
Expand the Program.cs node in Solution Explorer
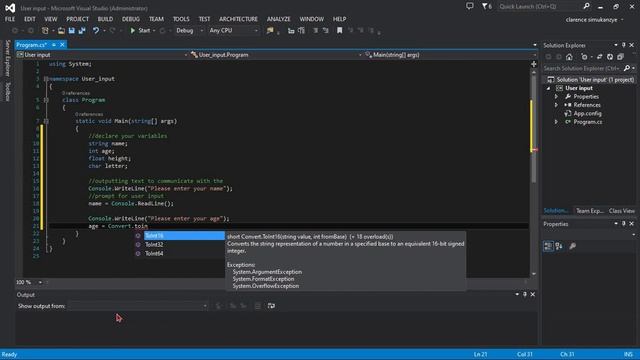click(556, 122)
